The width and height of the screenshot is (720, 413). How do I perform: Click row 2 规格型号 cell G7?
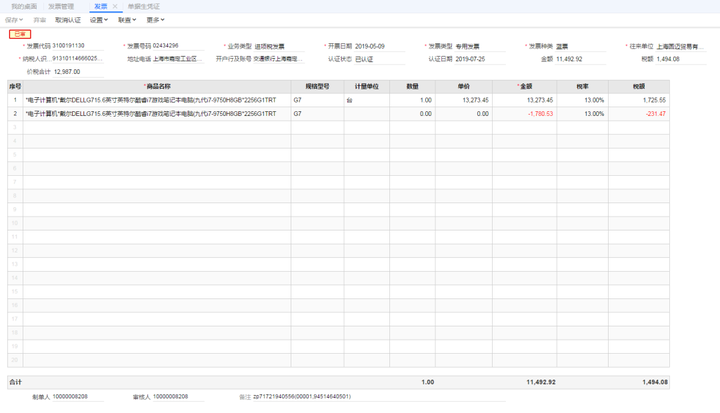pos(317,114)
